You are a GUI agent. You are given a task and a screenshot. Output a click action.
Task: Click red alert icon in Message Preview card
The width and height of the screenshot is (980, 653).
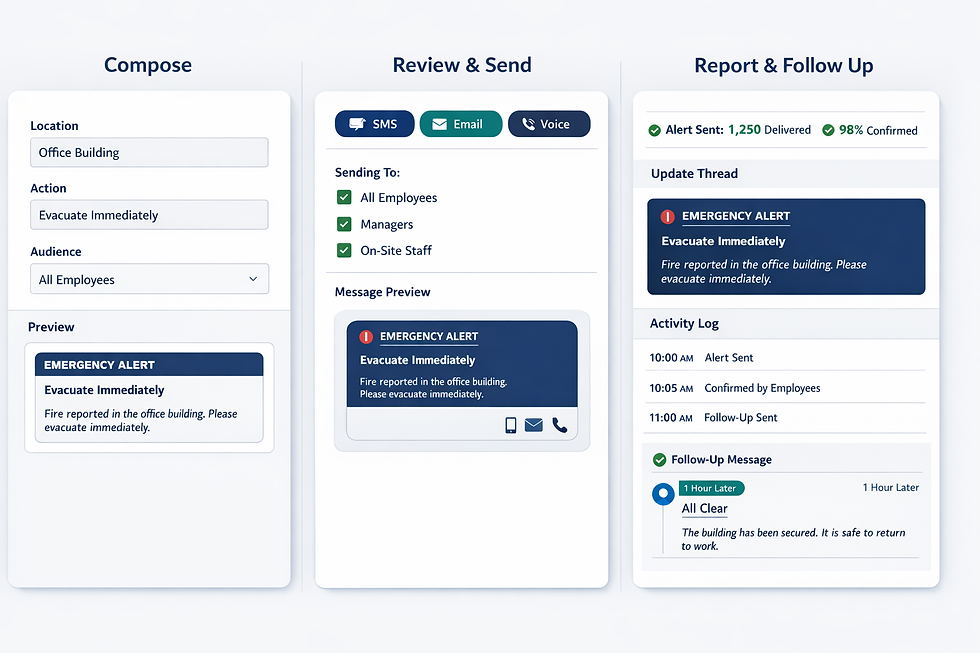tap(366, 337)
